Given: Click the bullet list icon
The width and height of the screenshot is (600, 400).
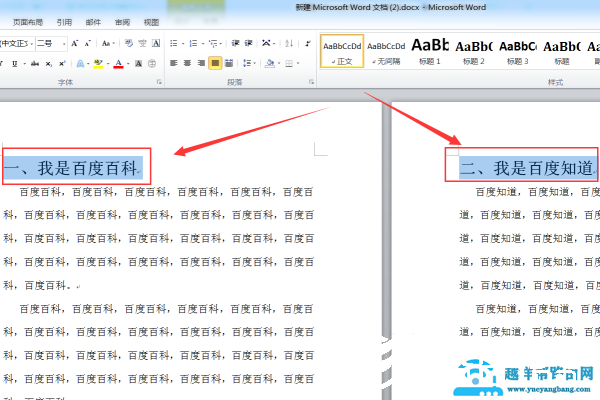Looking at the screenshot, I should tap(174, 43).
